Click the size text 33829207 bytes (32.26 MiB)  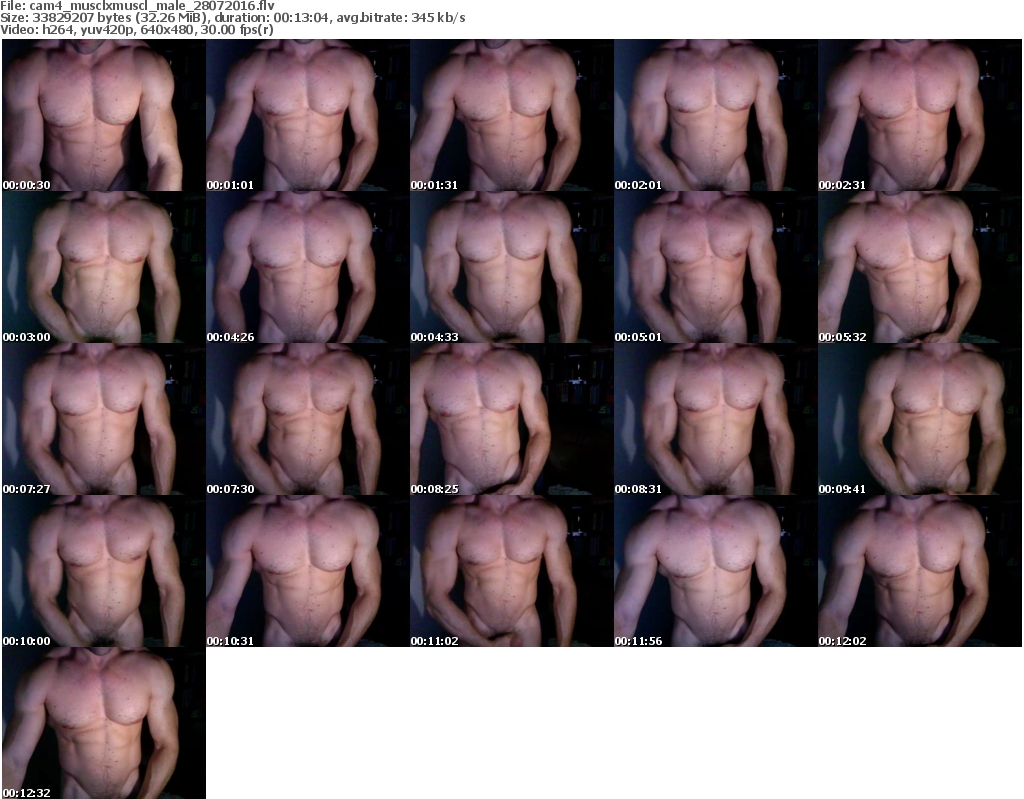pos(119,18)
